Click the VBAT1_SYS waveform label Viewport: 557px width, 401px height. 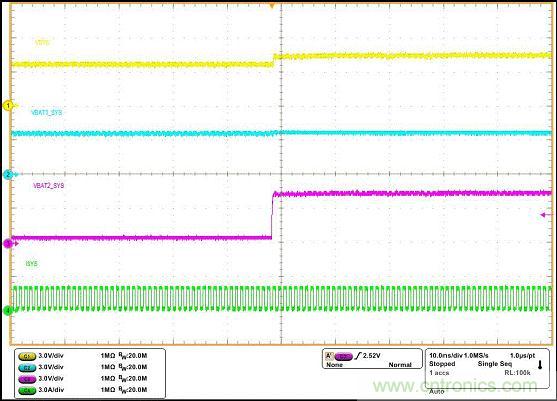click(x=47, y=113)
